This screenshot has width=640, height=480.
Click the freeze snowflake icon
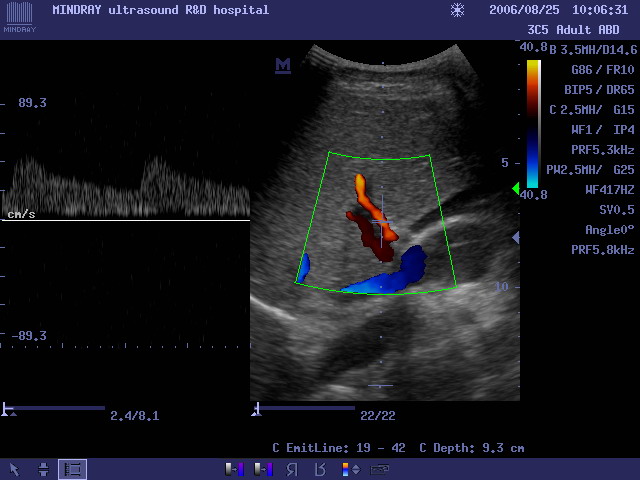pyautogui.click(x=458, y=10)
